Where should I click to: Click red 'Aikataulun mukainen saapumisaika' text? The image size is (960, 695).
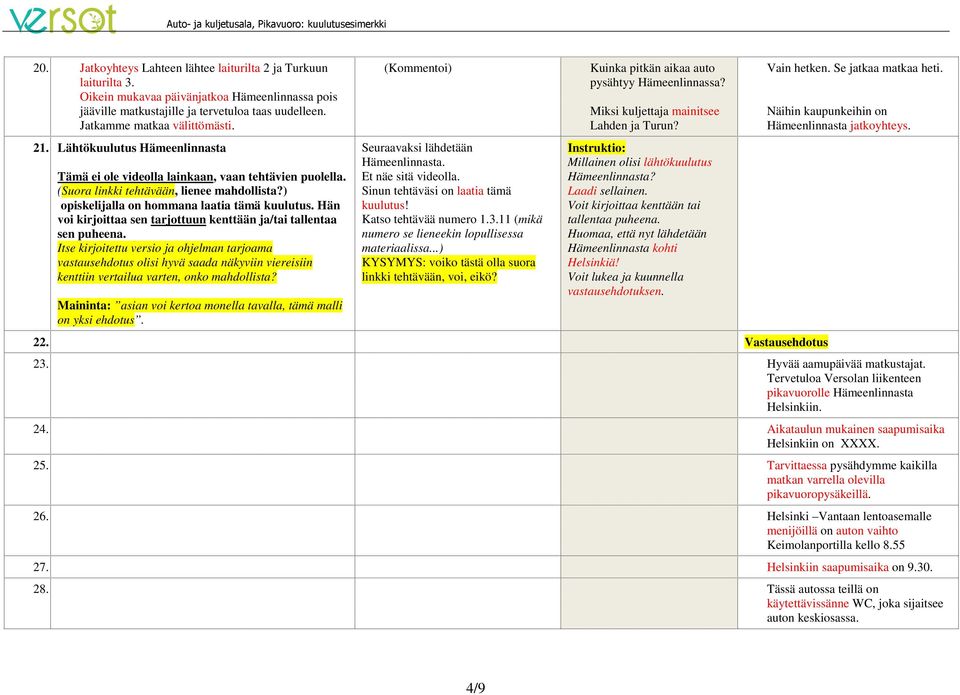point(855,429)
